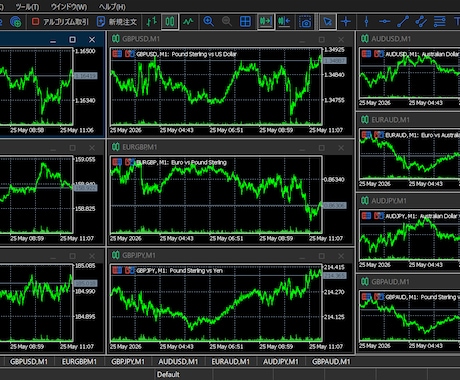Zoom out the chart with magnifier minus
The width and height of the screenshot is (460, 380).
click(x=227, y=22)
